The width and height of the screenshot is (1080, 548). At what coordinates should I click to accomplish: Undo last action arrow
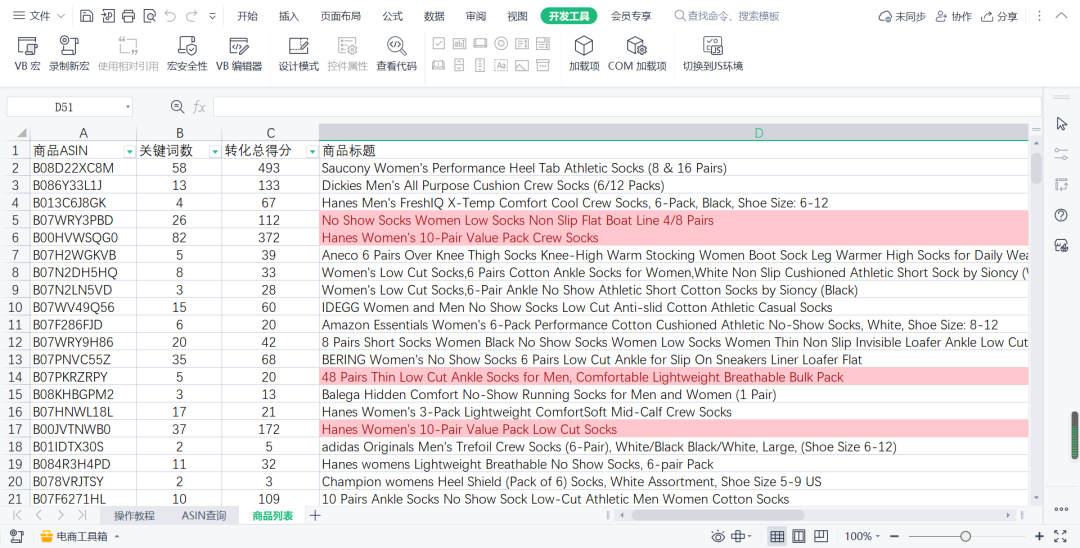(170, 16)
